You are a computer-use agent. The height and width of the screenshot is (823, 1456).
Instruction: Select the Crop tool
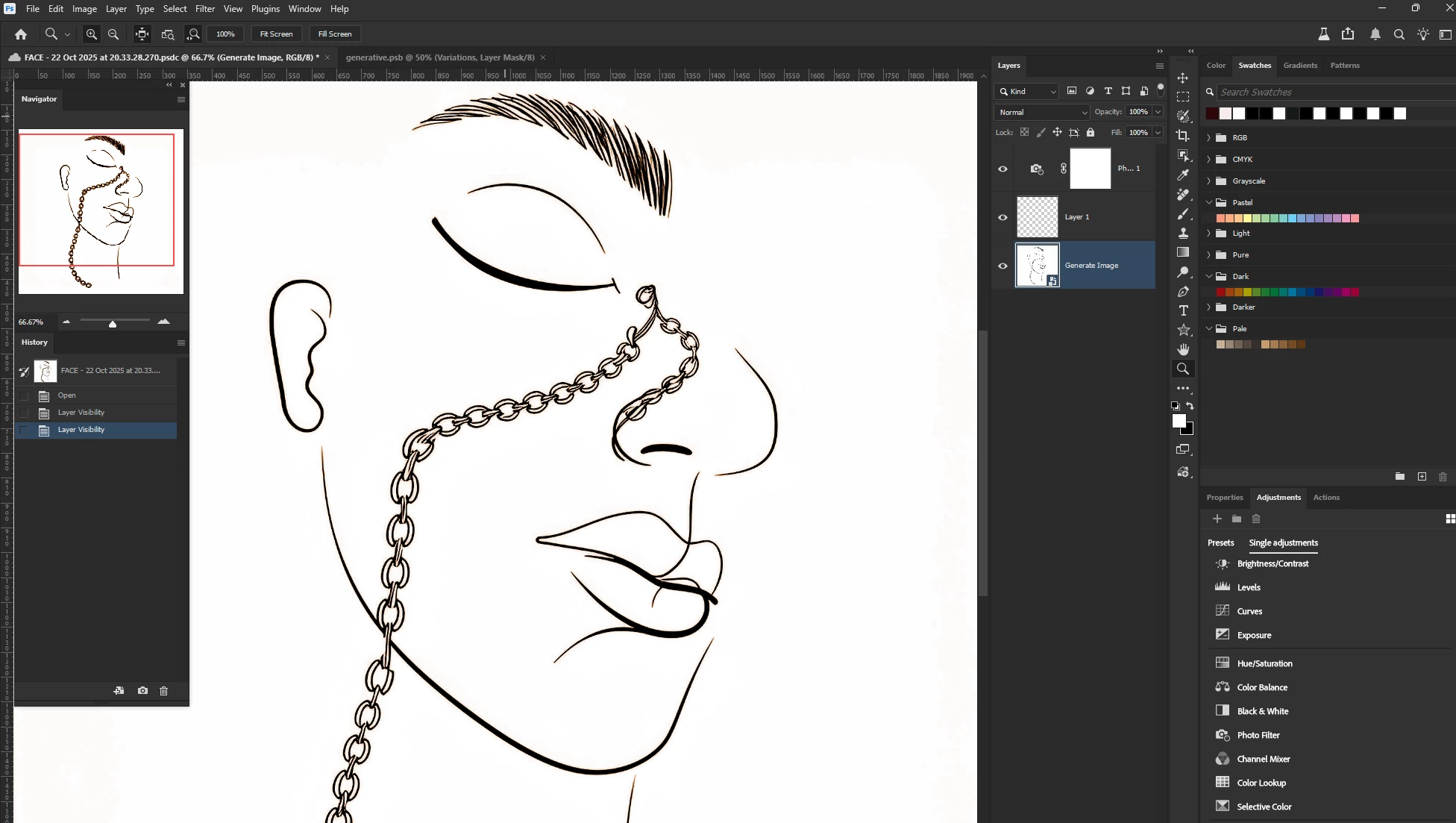click(1183, 136)
